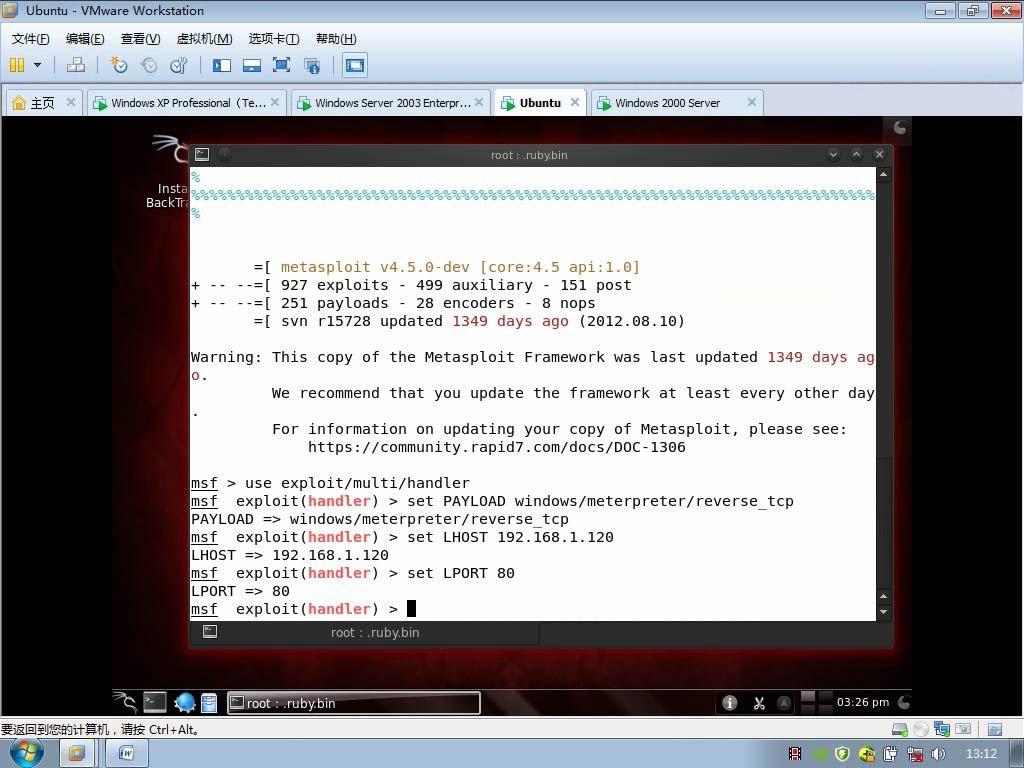Click the 03:26 pm panel clock
The width and height of the screenshot is (1024, 768).
863,703
